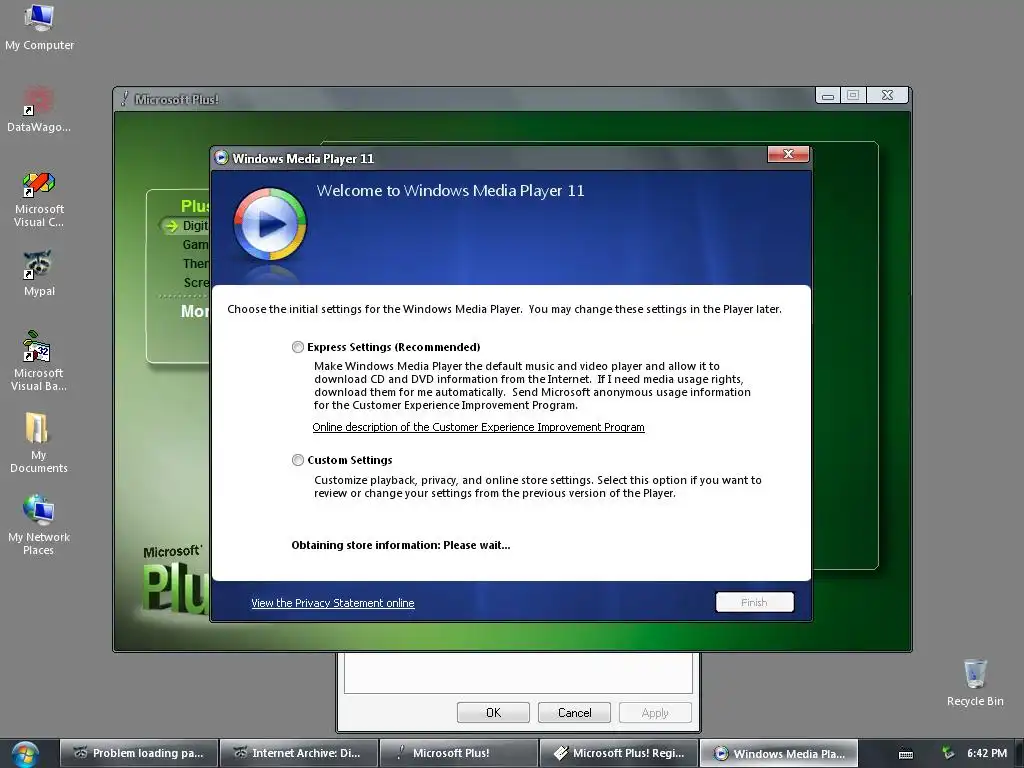Select Digital menu item in Microsoft Plus!
Image resolution: width=1024 pixels, height=768 pixels.
[195, 225]
